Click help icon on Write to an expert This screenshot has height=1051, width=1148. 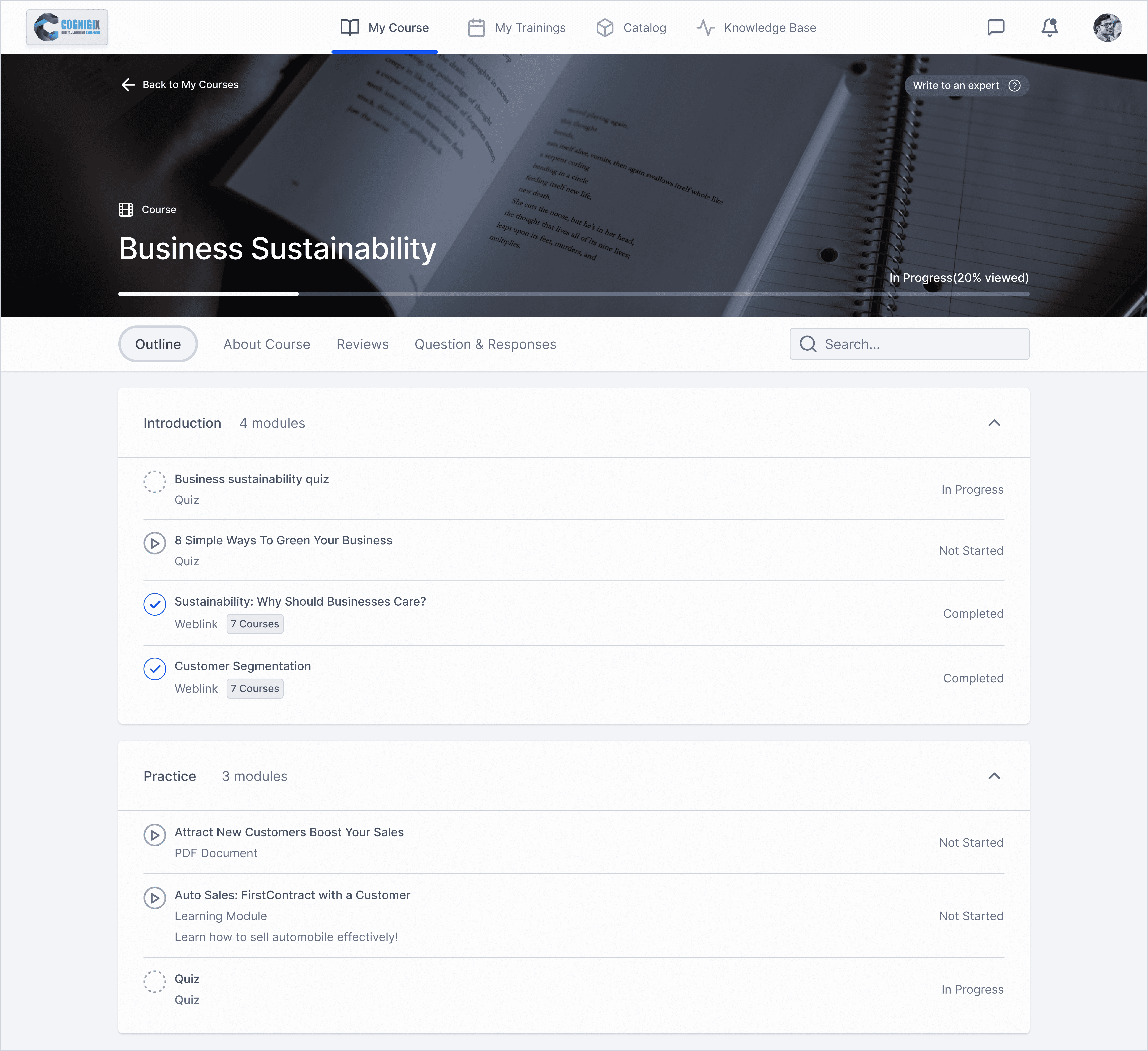pyautogui.click(x=1014, y=85)
